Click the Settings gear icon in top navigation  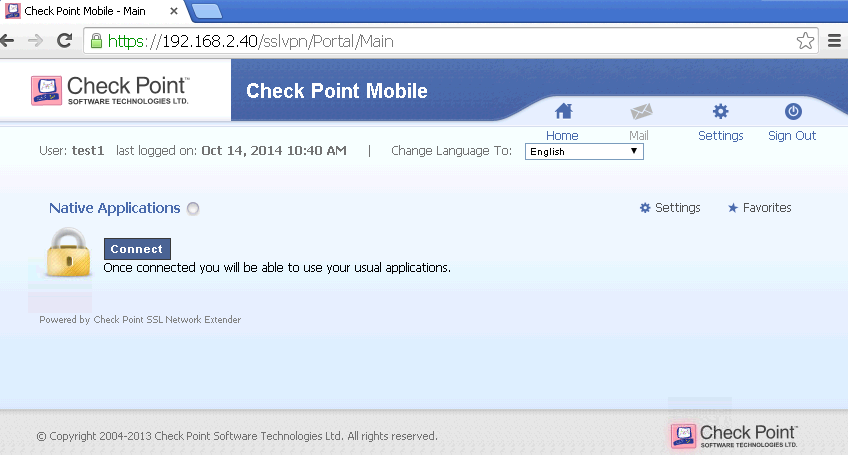720,111
